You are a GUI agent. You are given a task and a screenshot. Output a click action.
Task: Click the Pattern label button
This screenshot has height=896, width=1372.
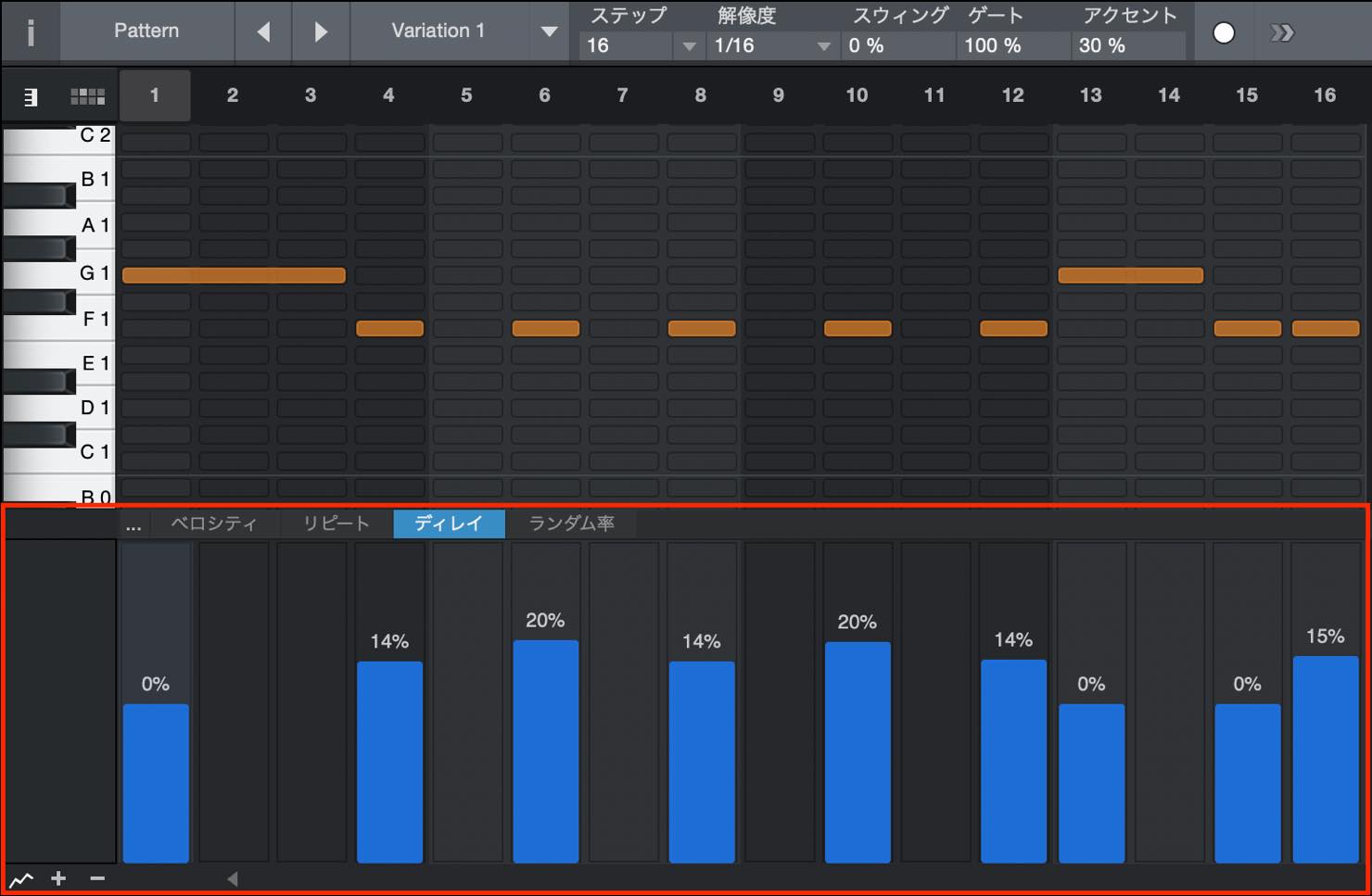pos(146,31)
